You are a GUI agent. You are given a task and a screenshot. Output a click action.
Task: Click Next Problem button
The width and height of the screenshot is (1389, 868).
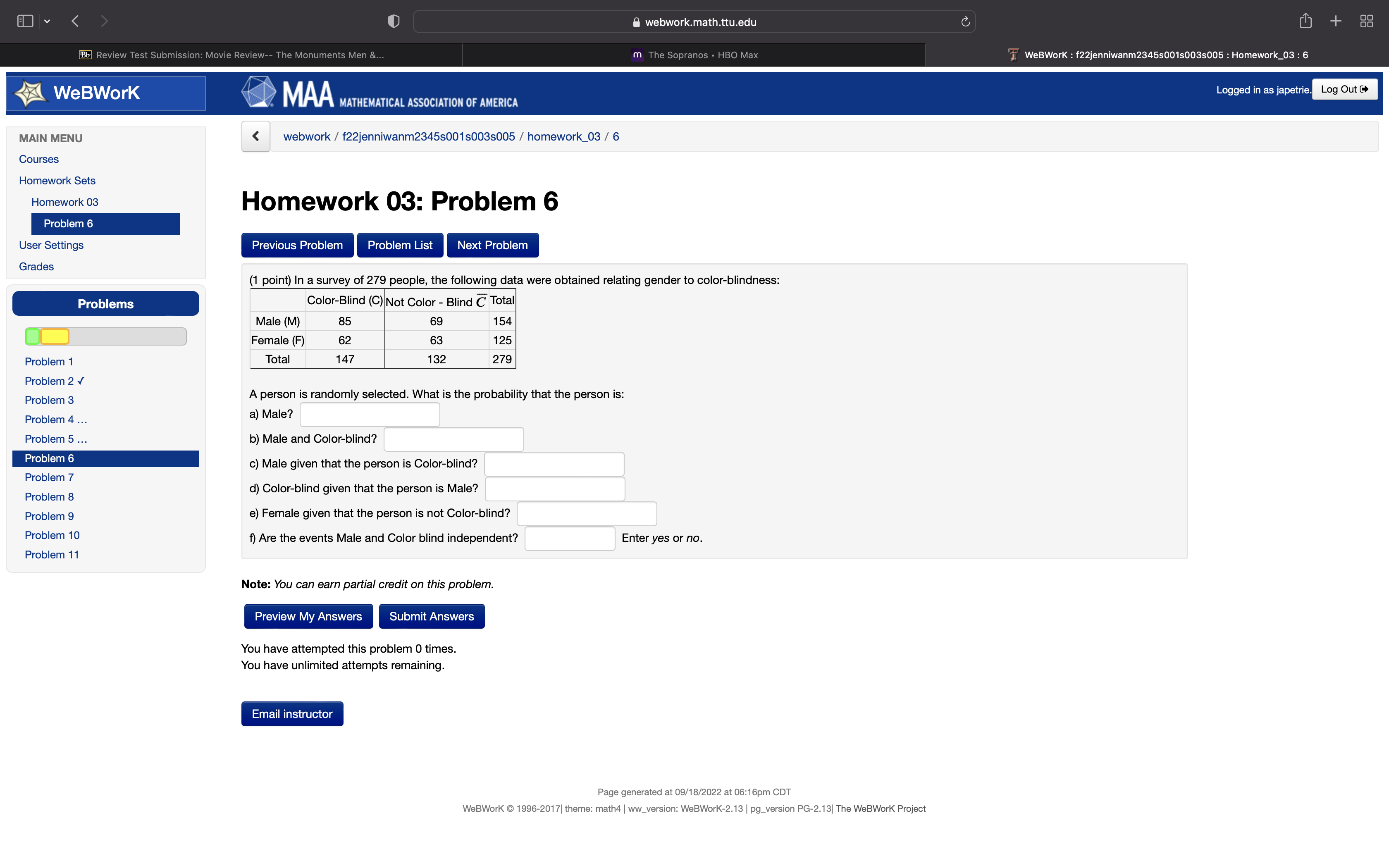click(492, 245)
